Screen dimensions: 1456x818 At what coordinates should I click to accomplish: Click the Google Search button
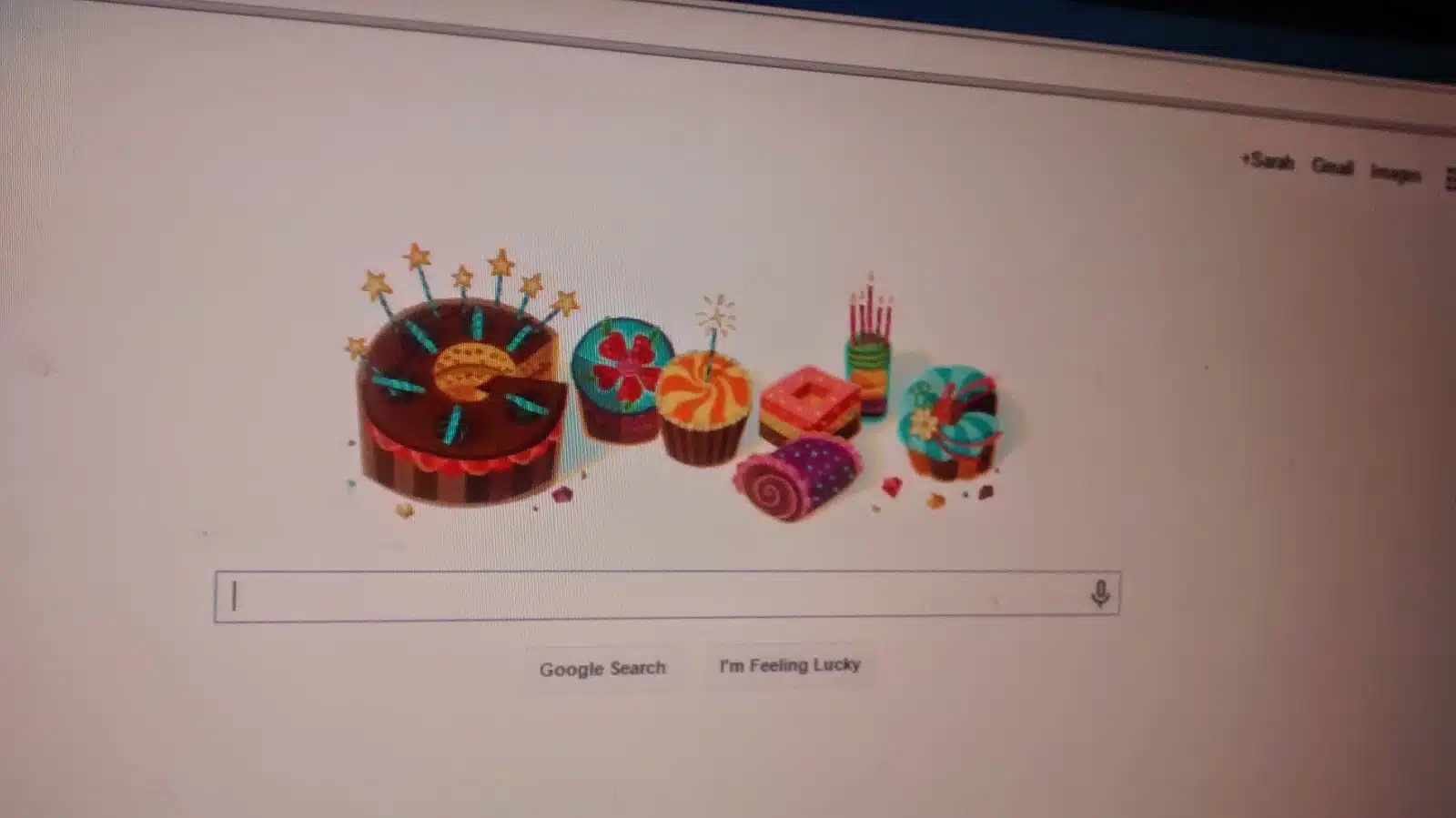pyautogui.click(x=602, y=669)
